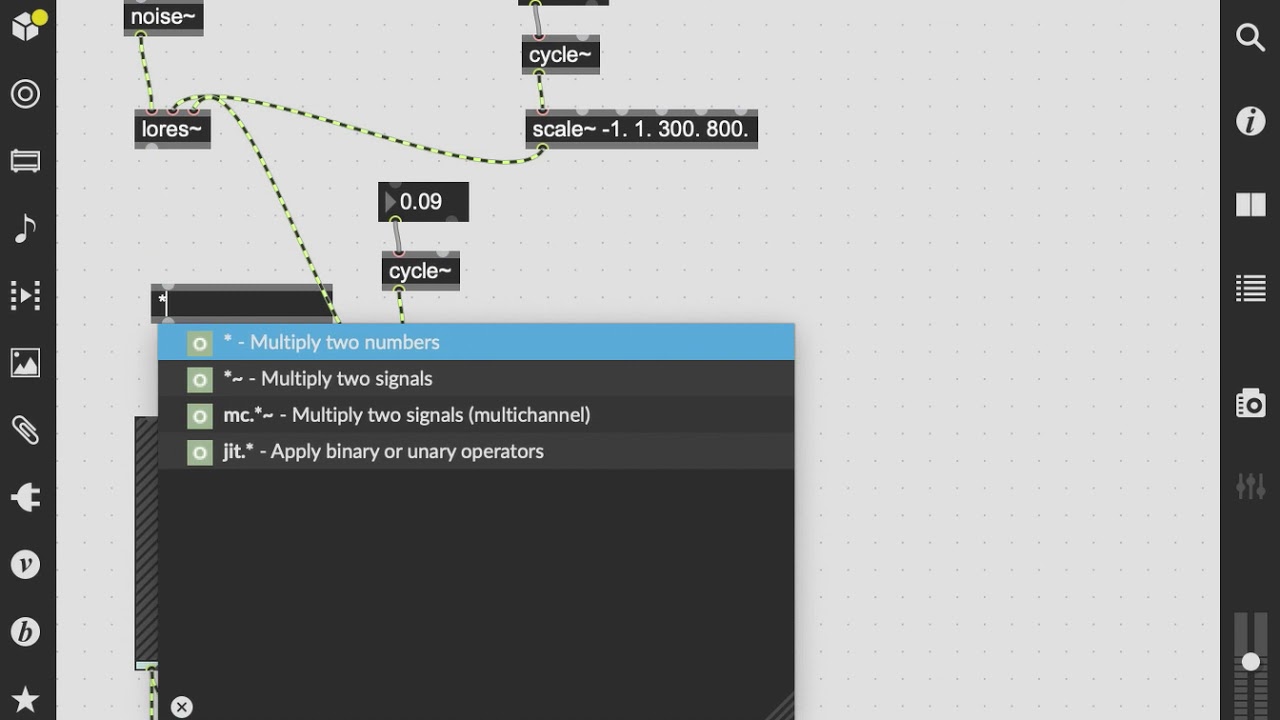
Task: Click the object icon beside 'jit.*' entry
Action: pyautogui.click(x=200, y=452)
